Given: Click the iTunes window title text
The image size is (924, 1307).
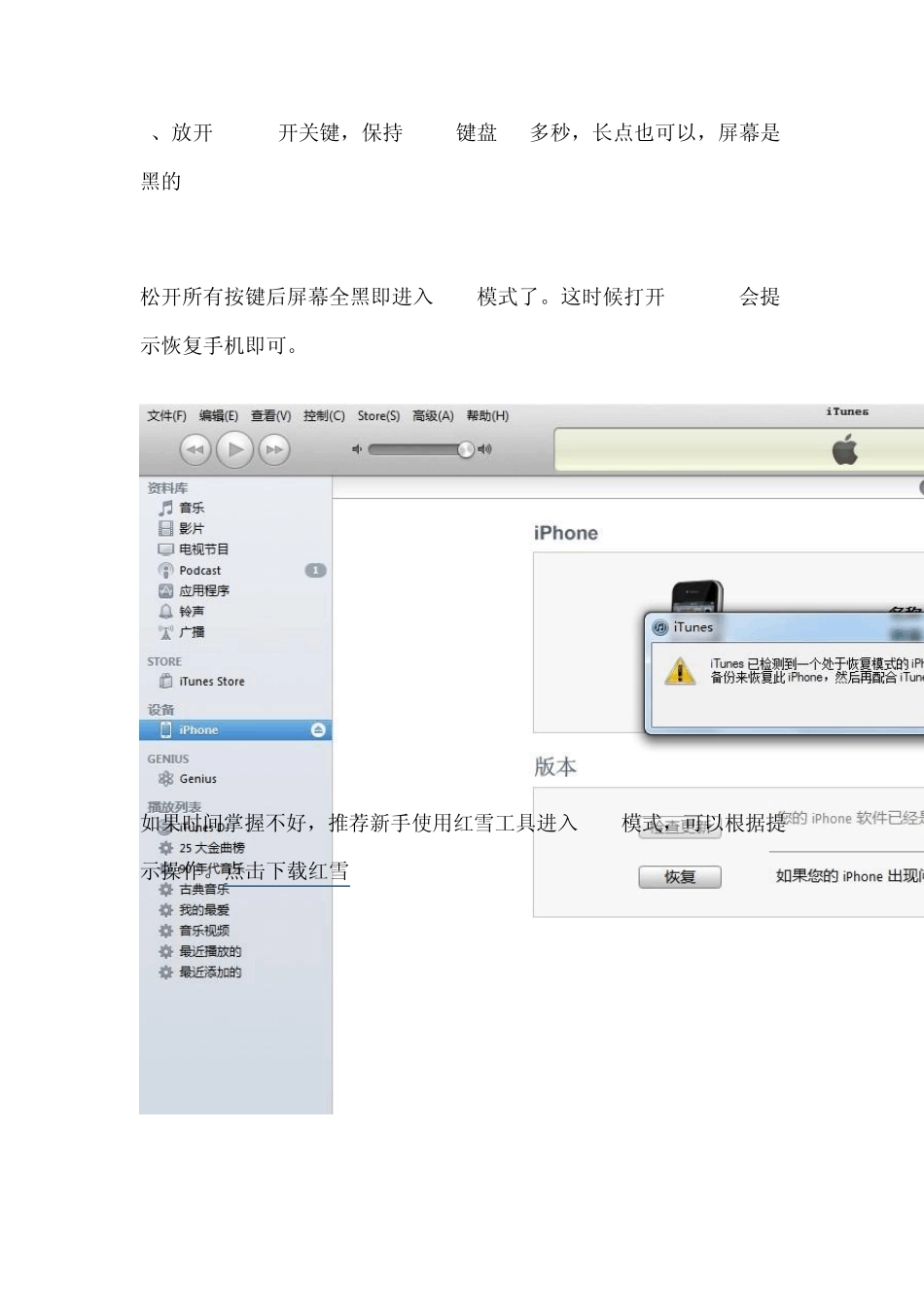Looking at the screenshot, I should [847, 412].
